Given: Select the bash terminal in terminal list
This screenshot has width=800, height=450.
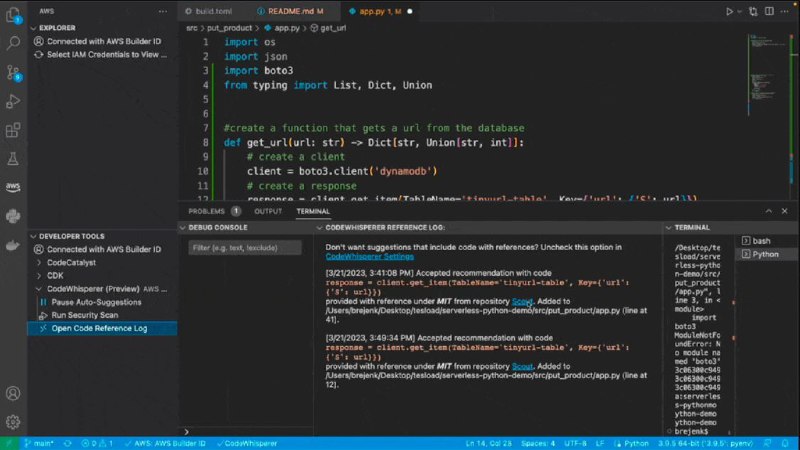Looking at the screenshot, I should [x=760, y=241].
